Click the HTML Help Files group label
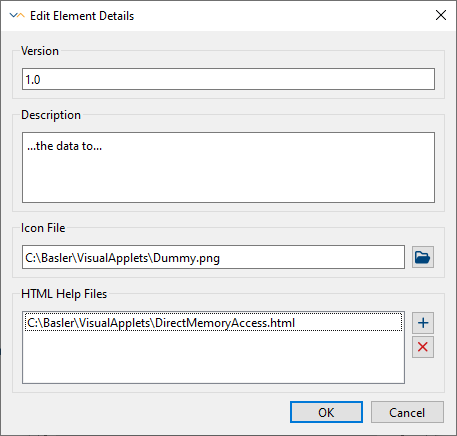This screenshot has height=436, width=457. [64, 294]
